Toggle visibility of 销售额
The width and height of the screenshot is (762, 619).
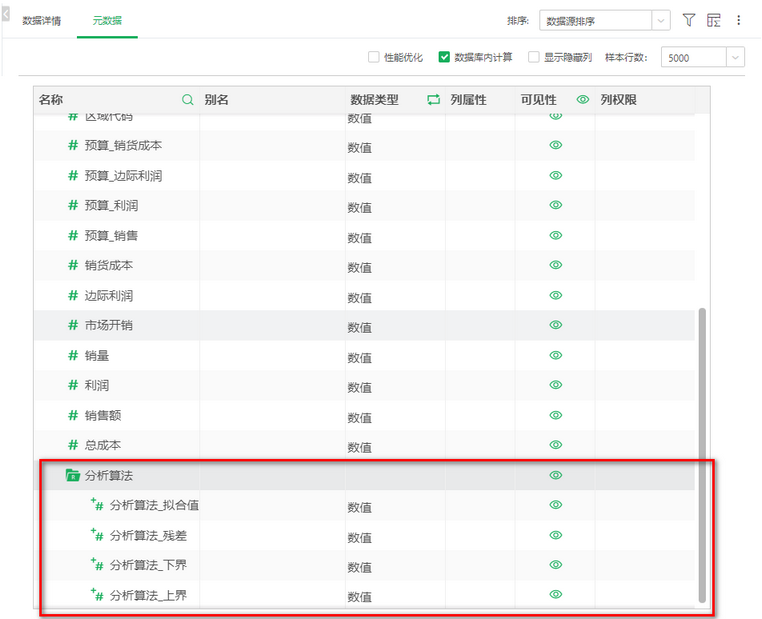(x=555, y=415)
